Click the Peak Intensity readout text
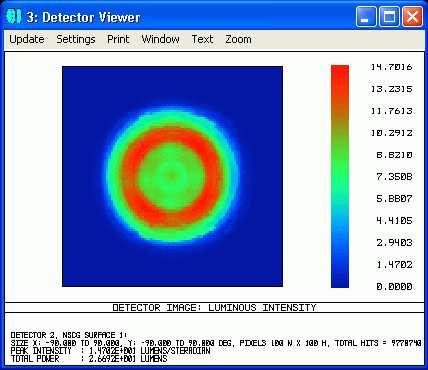The image size is (428, 370). (111, 351)
